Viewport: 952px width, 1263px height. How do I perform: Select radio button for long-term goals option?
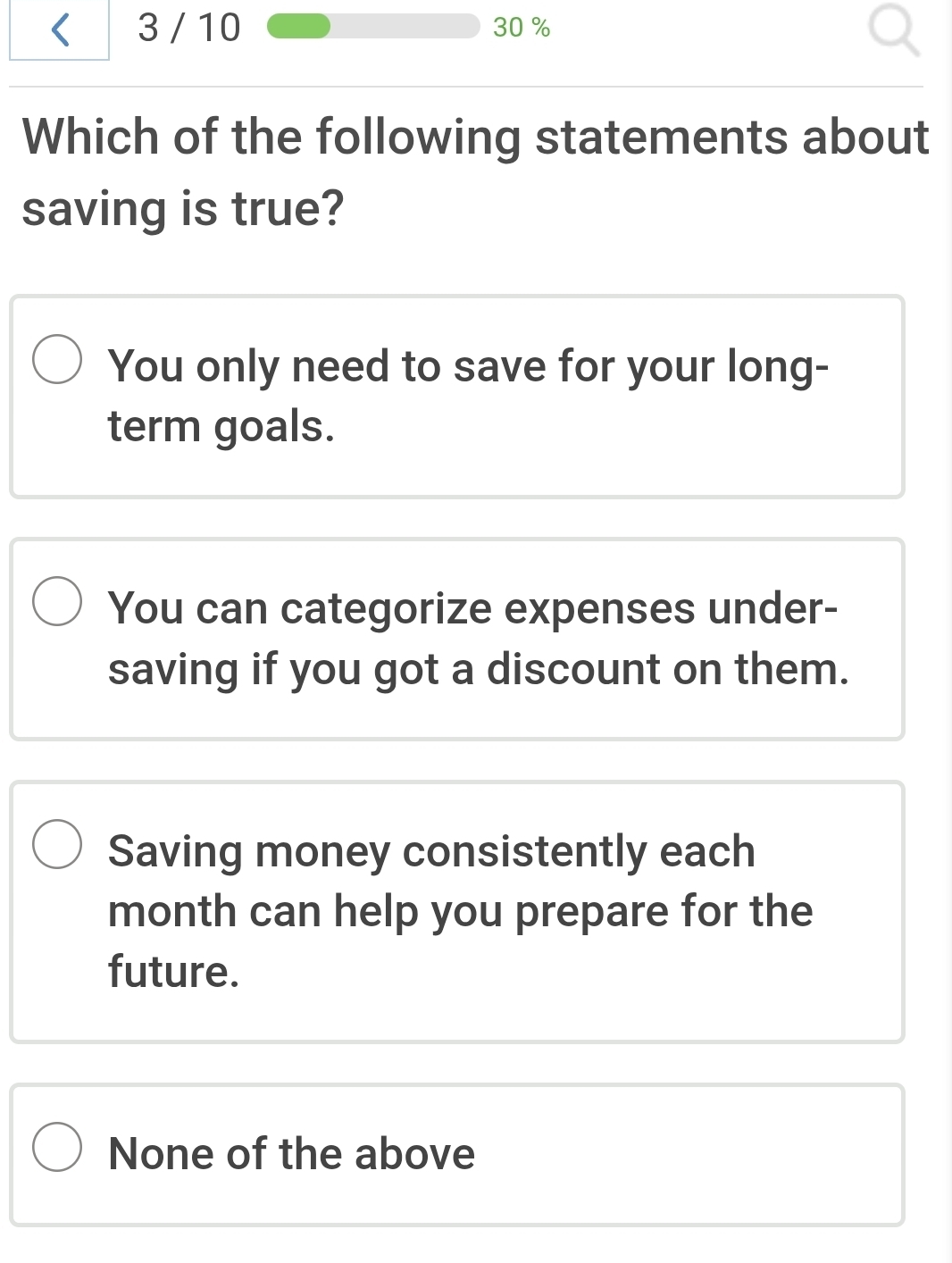(x=58, y=359)
